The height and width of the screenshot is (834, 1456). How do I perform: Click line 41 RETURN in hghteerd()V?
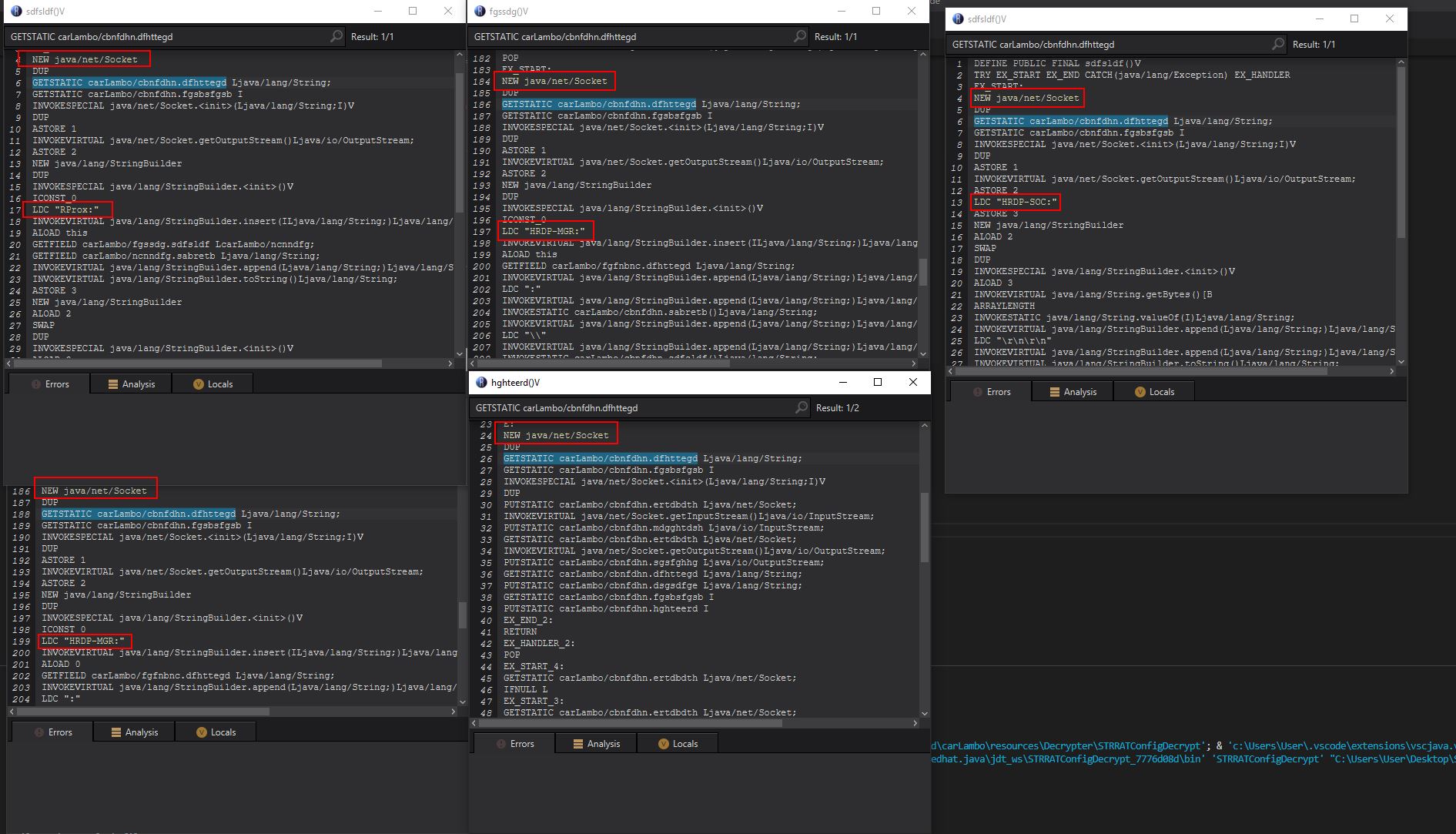pos(520,631)
